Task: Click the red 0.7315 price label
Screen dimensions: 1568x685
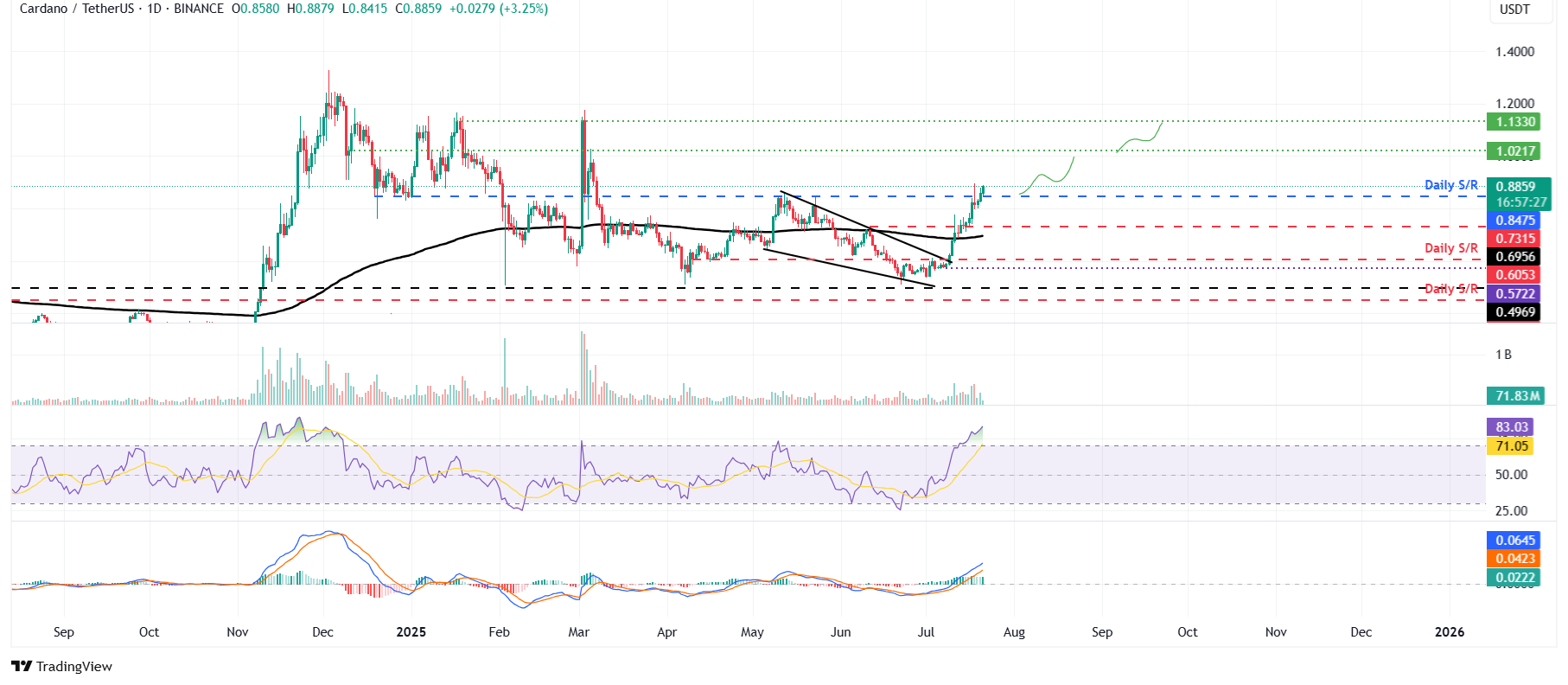Action: tap(1515, 239)
